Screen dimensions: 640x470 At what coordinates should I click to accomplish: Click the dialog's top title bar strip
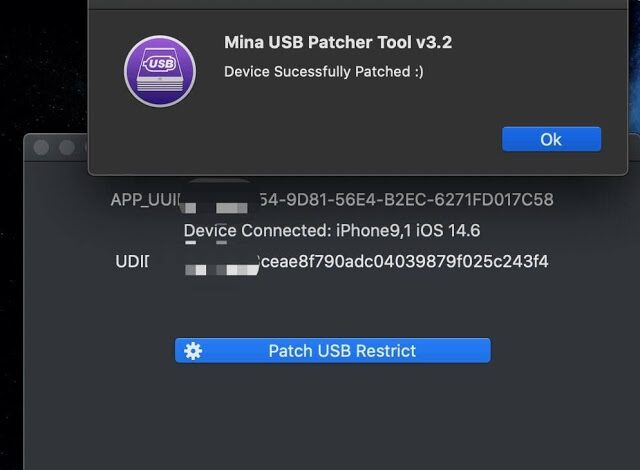click(x=358, y=4)
